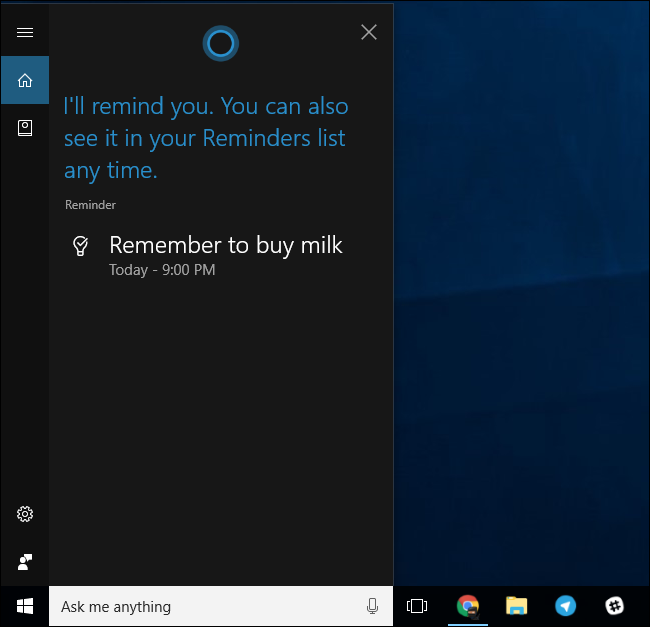
Task: Click the reminder lightbulb icon
Action: [80, 245]
